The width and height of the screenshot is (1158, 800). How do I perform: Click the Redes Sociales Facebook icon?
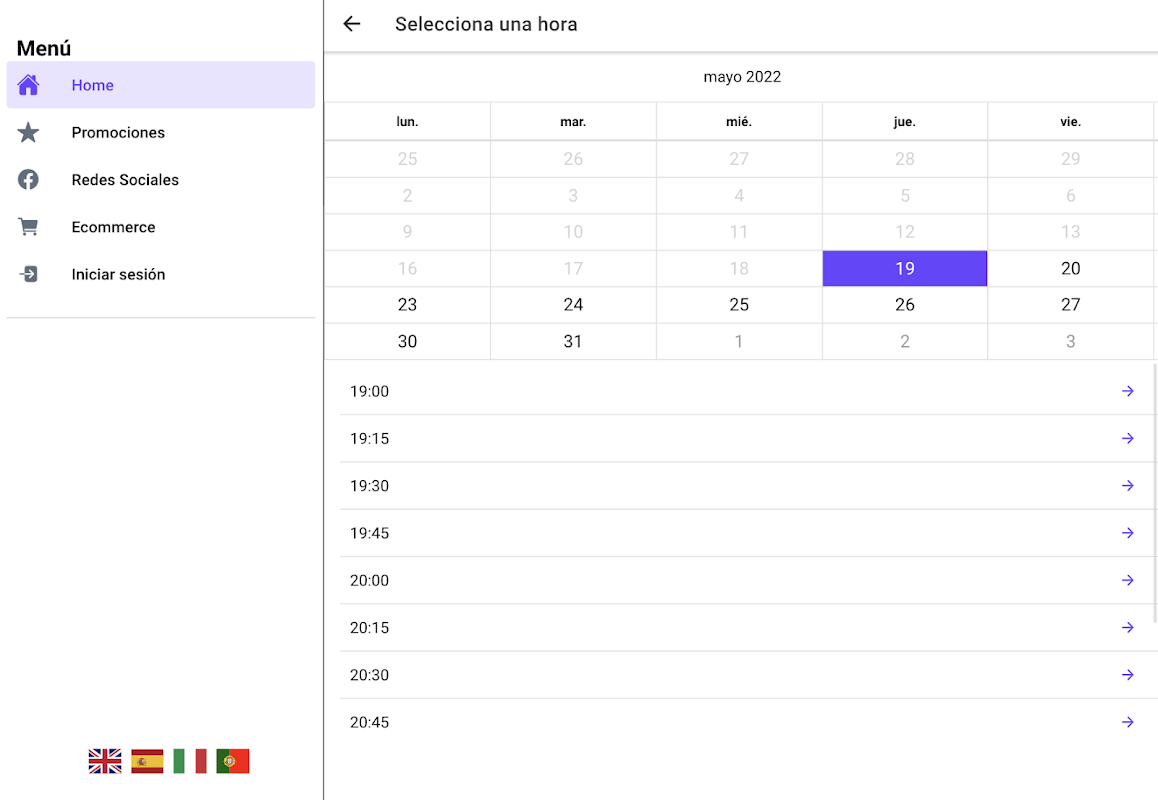(28, 180)
